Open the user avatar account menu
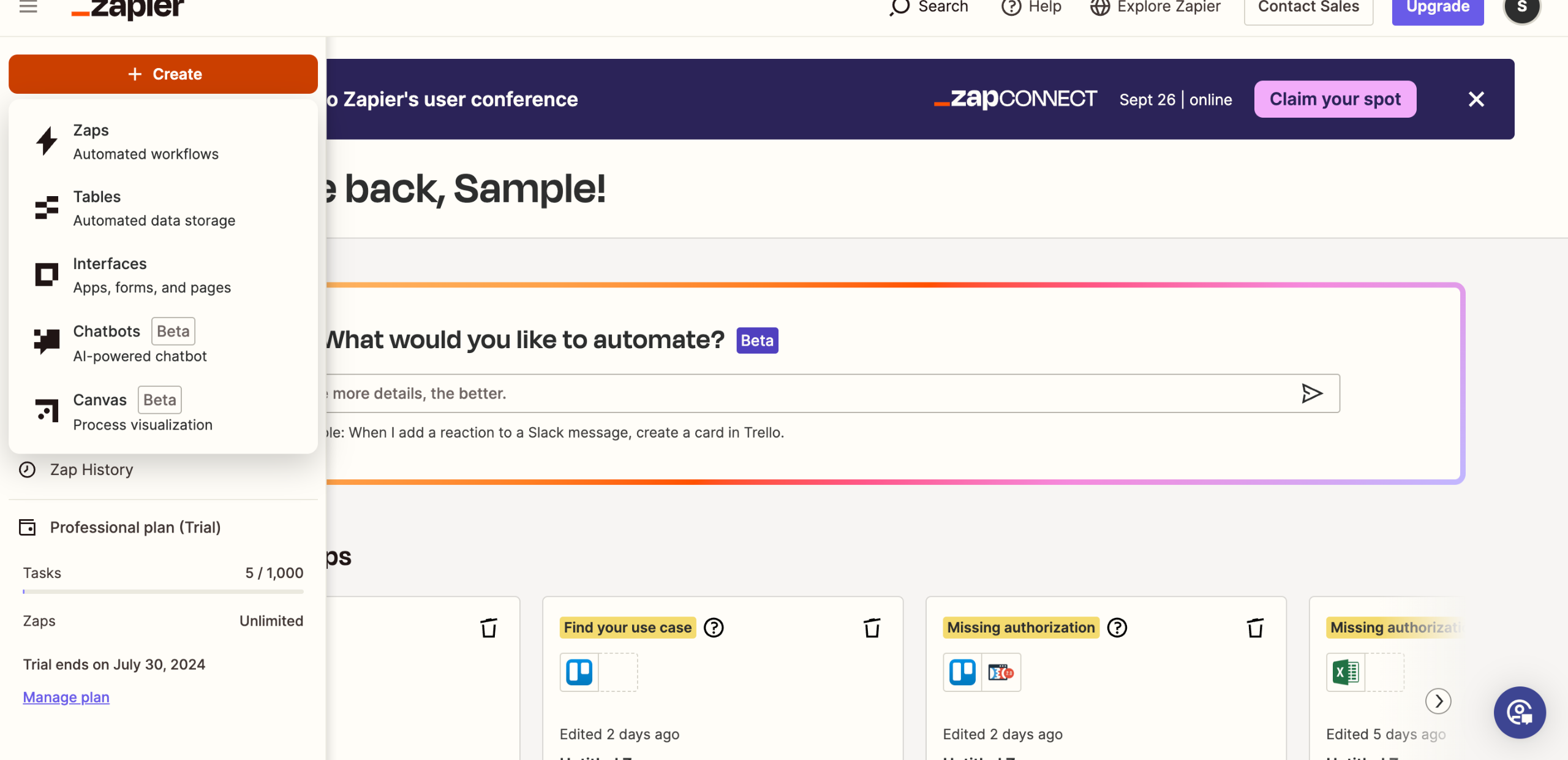 click(x=1521, y=9)
